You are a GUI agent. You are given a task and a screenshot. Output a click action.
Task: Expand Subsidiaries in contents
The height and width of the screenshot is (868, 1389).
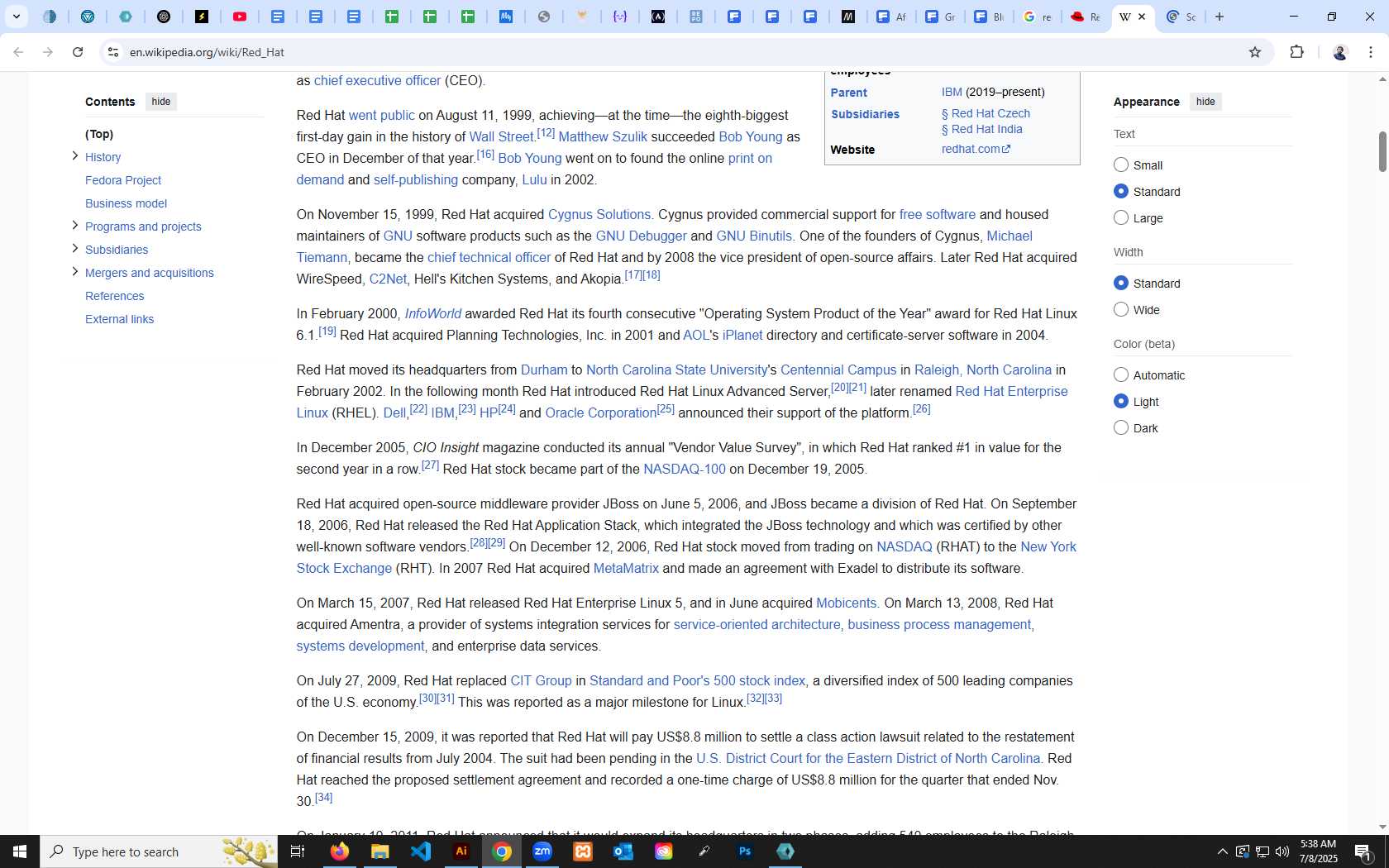(75, 249)
